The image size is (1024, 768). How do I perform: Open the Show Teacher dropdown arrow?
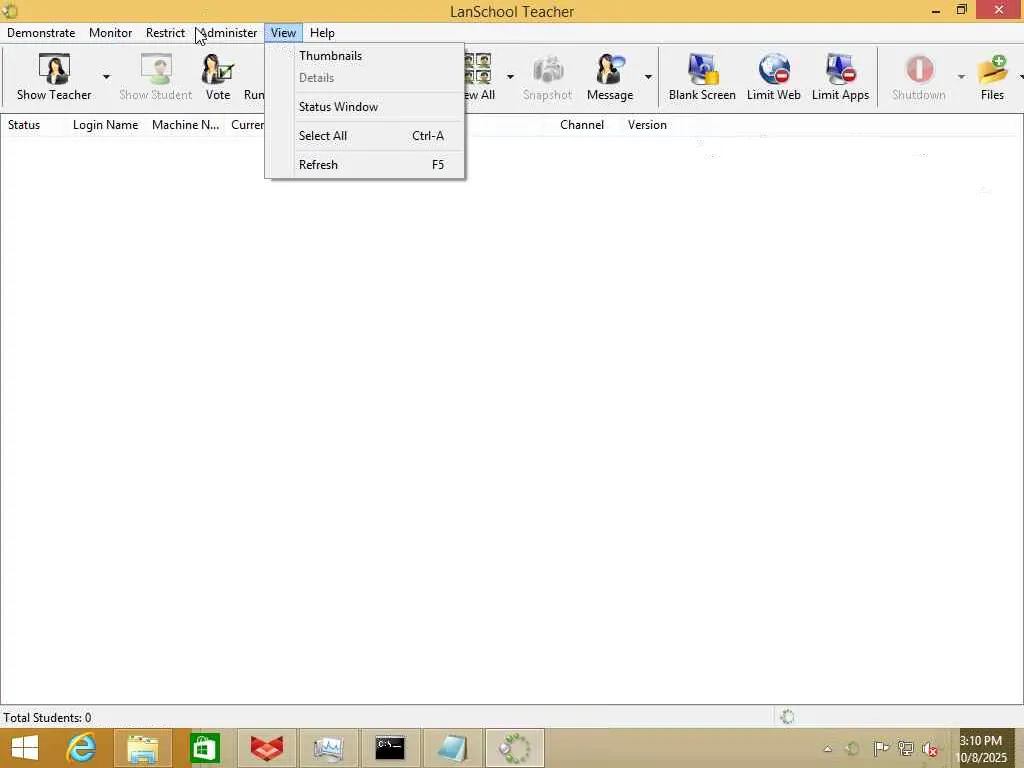(106, 77)
